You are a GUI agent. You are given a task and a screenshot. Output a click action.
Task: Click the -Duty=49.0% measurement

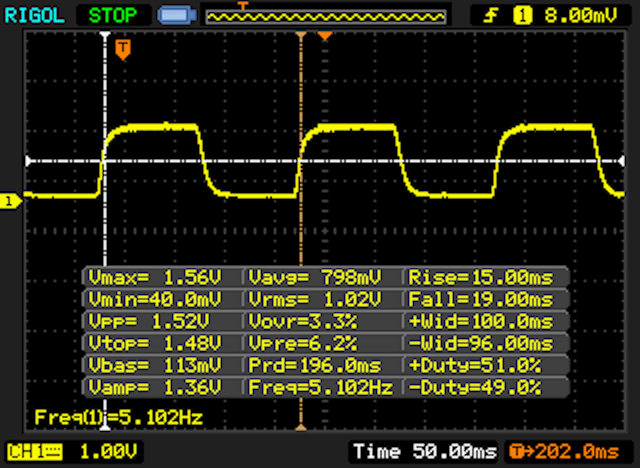tap(475, 387)
